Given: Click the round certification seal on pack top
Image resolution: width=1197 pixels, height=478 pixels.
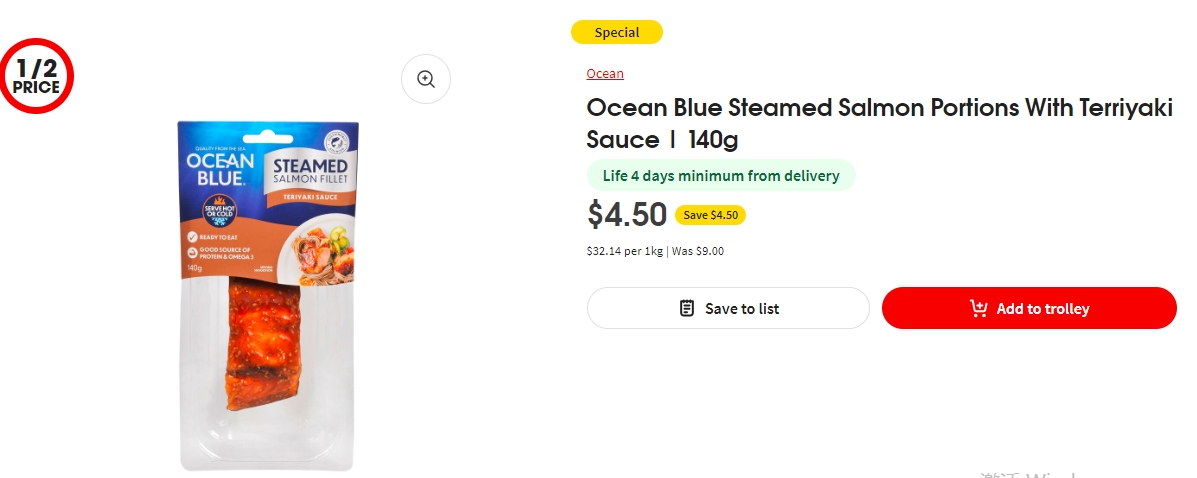Looking at the screenshot, I should pyautogui.click(x=337, y=141).
